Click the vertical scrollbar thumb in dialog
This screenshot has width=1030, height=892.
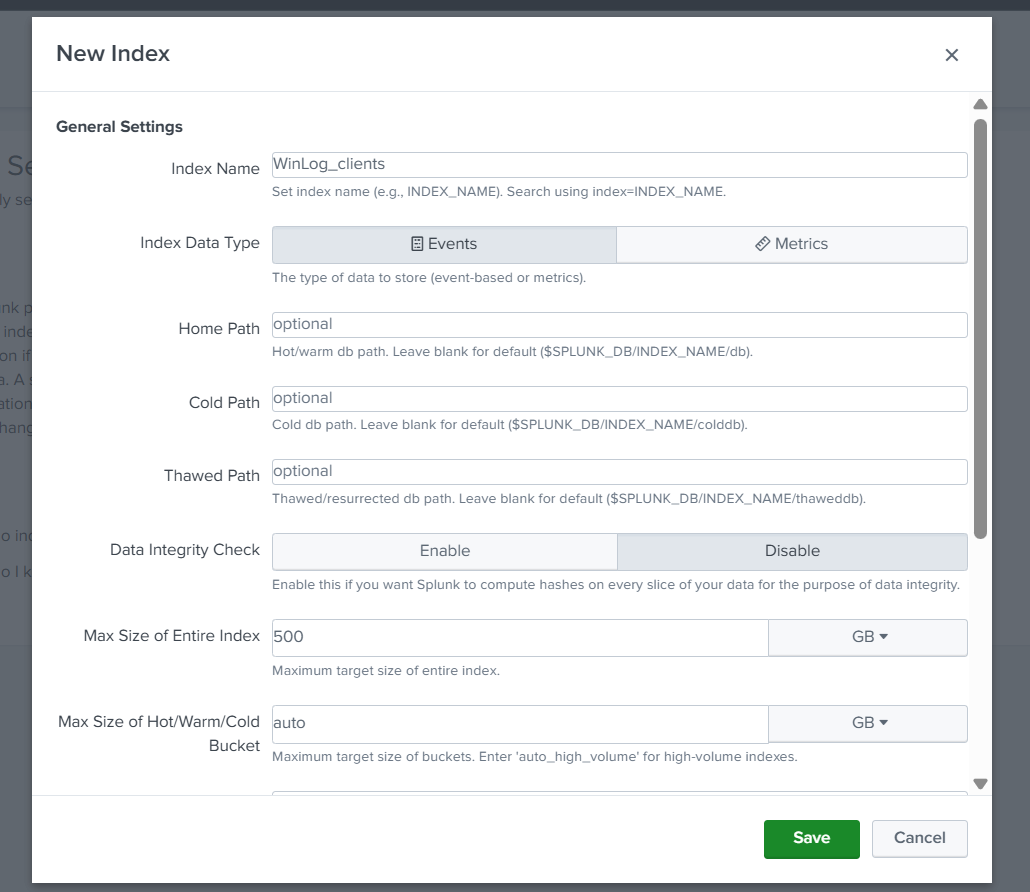980,330
